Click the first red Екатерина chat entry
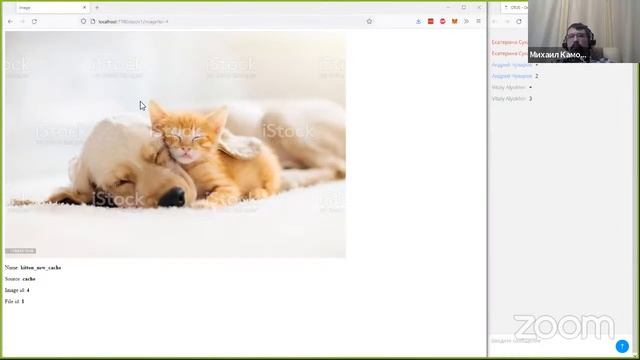The width and height of the screenshot is (640, 360). tap(510, 42)
